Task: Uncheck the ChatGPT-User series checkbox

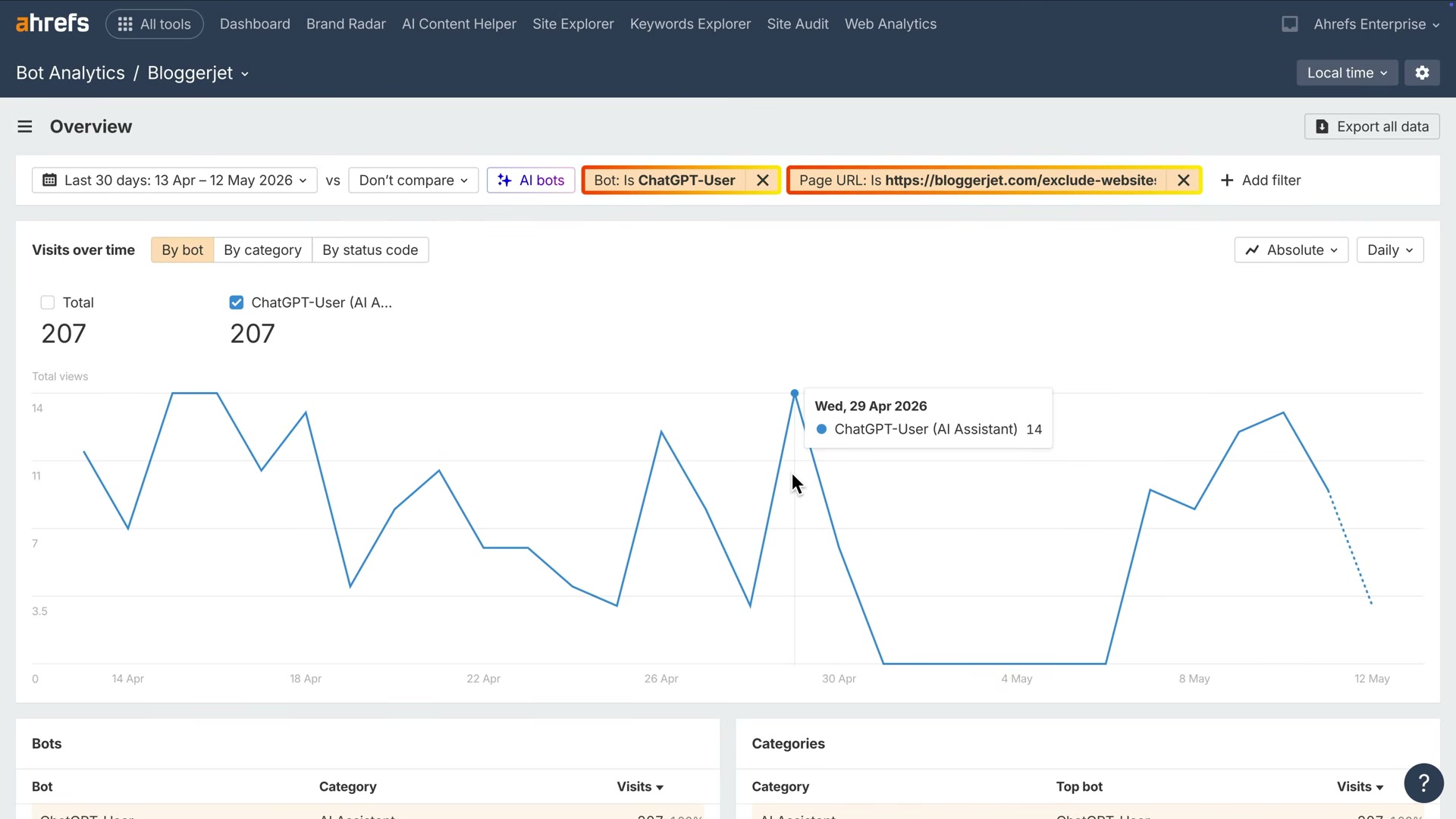Action: (x=237, y=303)
